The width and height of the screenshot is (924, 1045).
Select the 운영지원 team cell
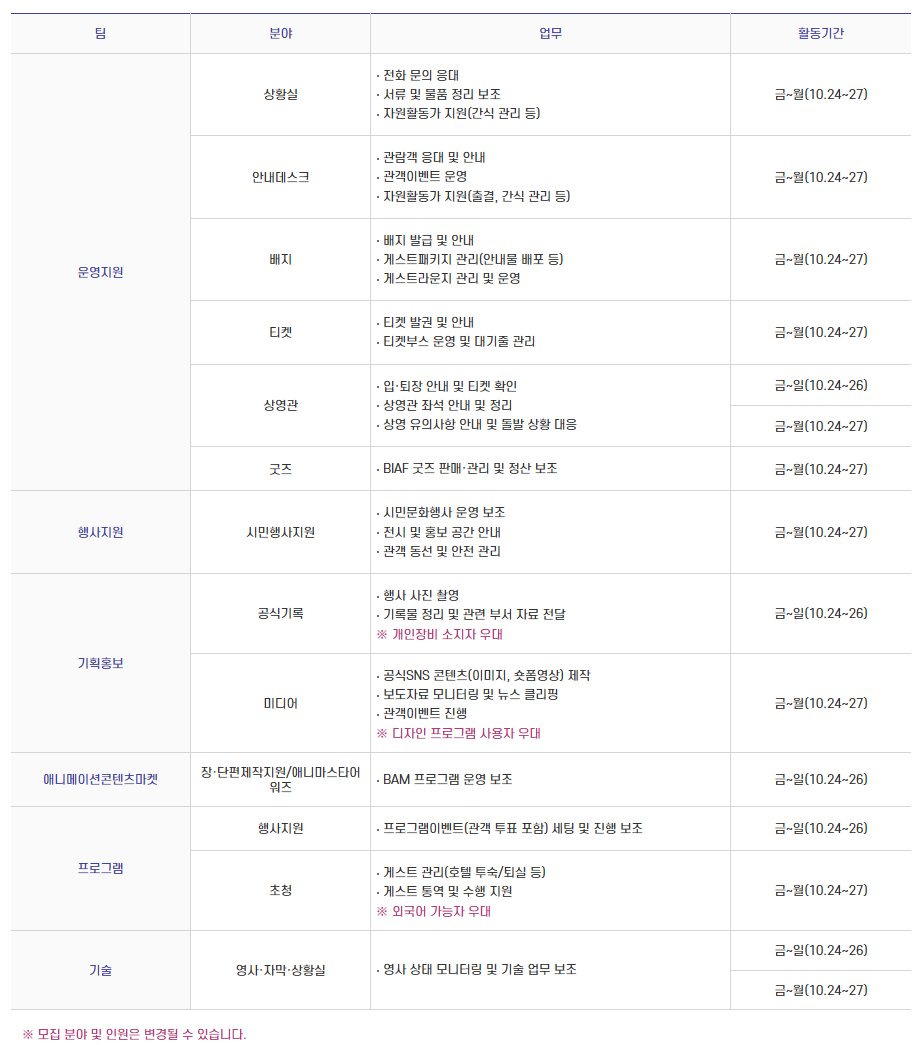coord(100,272)
